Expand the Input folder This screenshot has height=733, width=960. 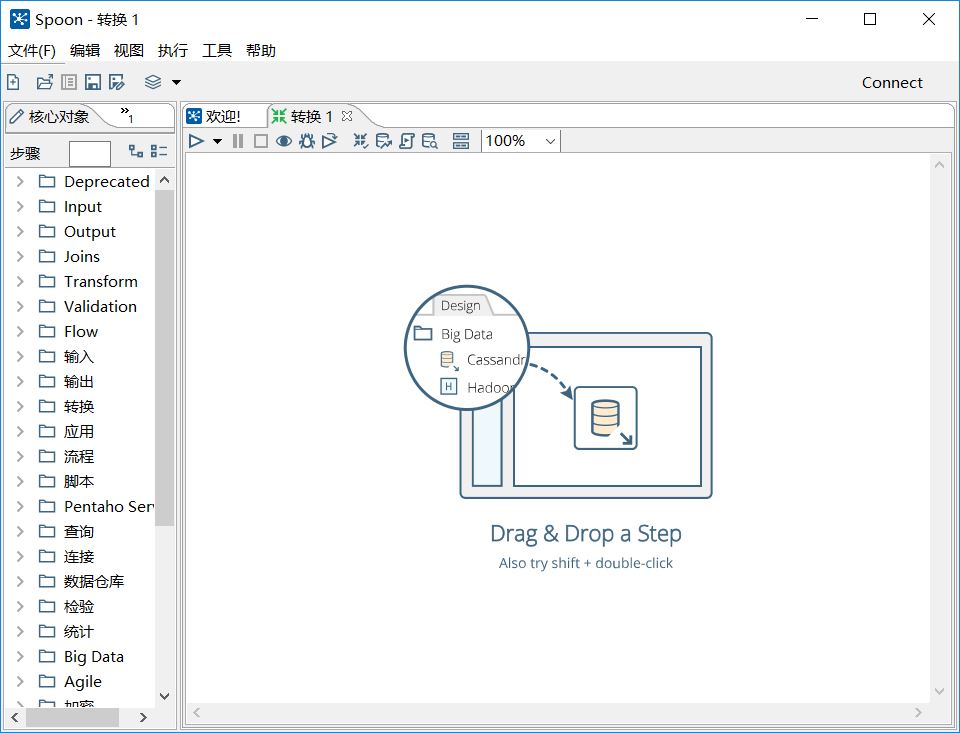[20, 206]
